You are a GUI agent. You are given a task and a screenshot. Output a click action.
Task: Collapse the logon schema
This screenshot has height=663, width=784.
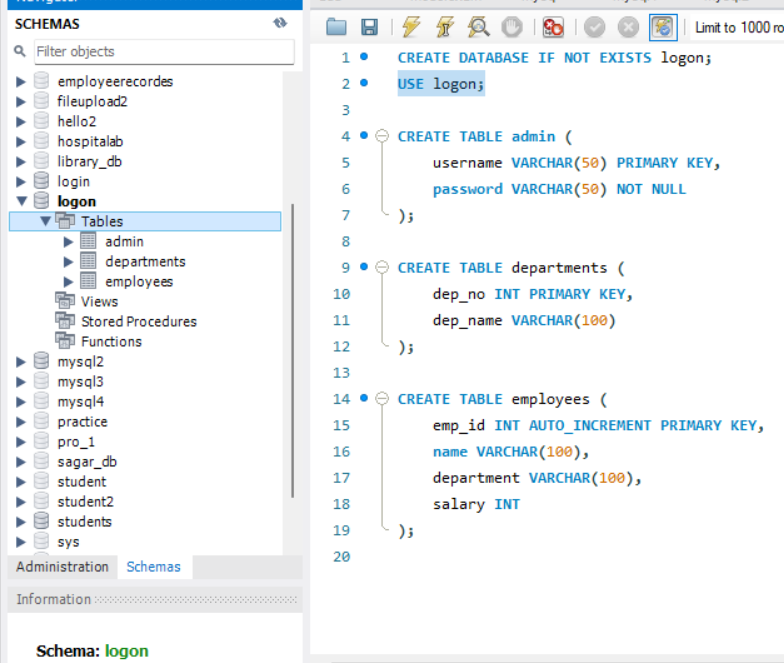pos(22,201)
